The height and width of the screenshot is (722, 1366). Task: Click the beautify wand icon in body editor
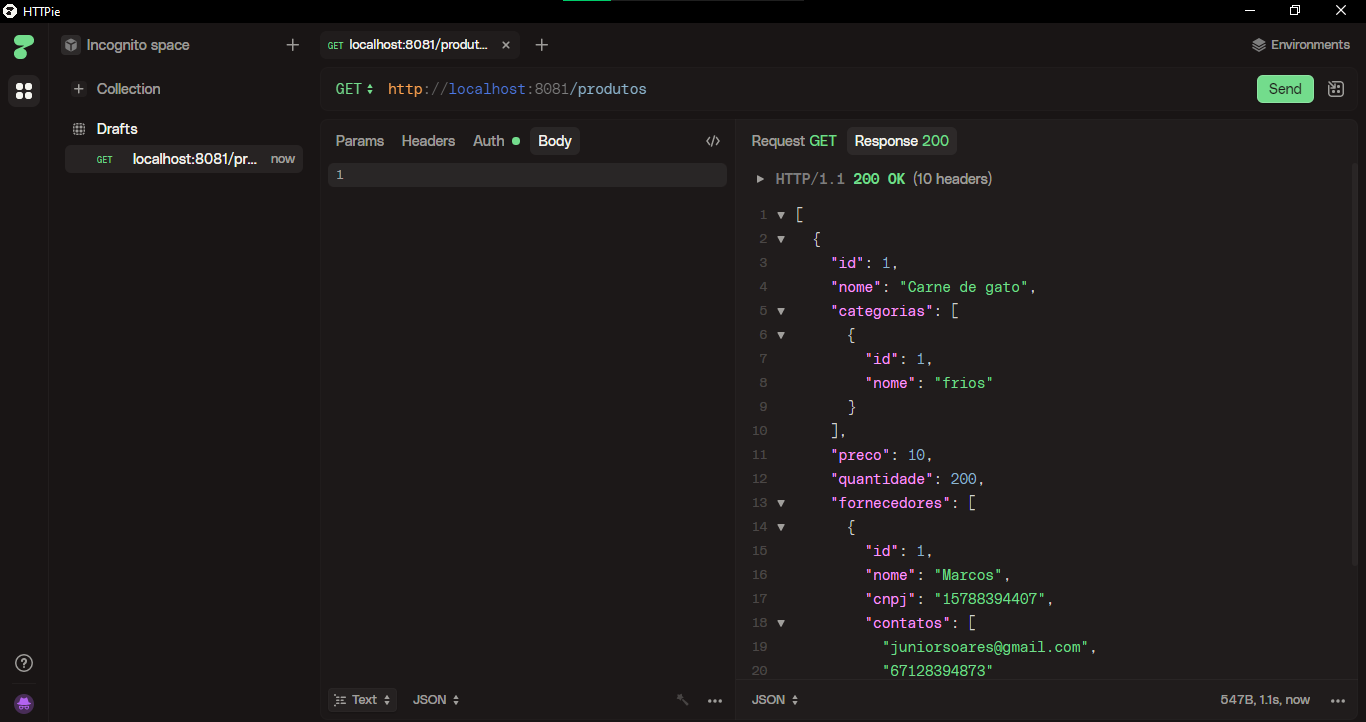[x=683, y=700]
